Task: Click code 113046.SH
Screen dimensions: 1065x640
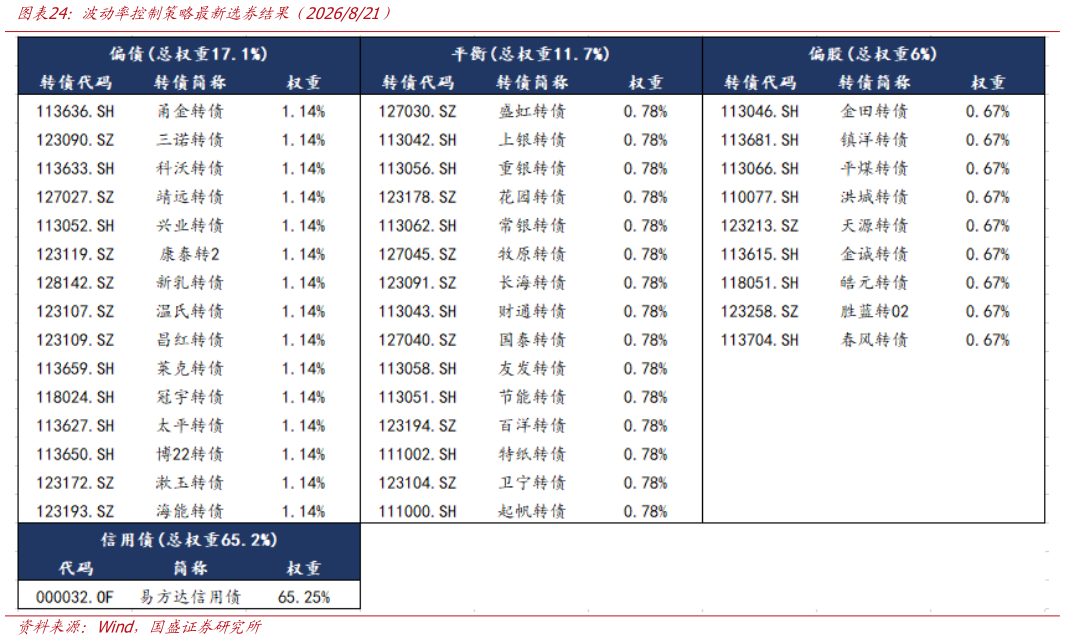Action: pyautogui.click(x=760, y=111)
